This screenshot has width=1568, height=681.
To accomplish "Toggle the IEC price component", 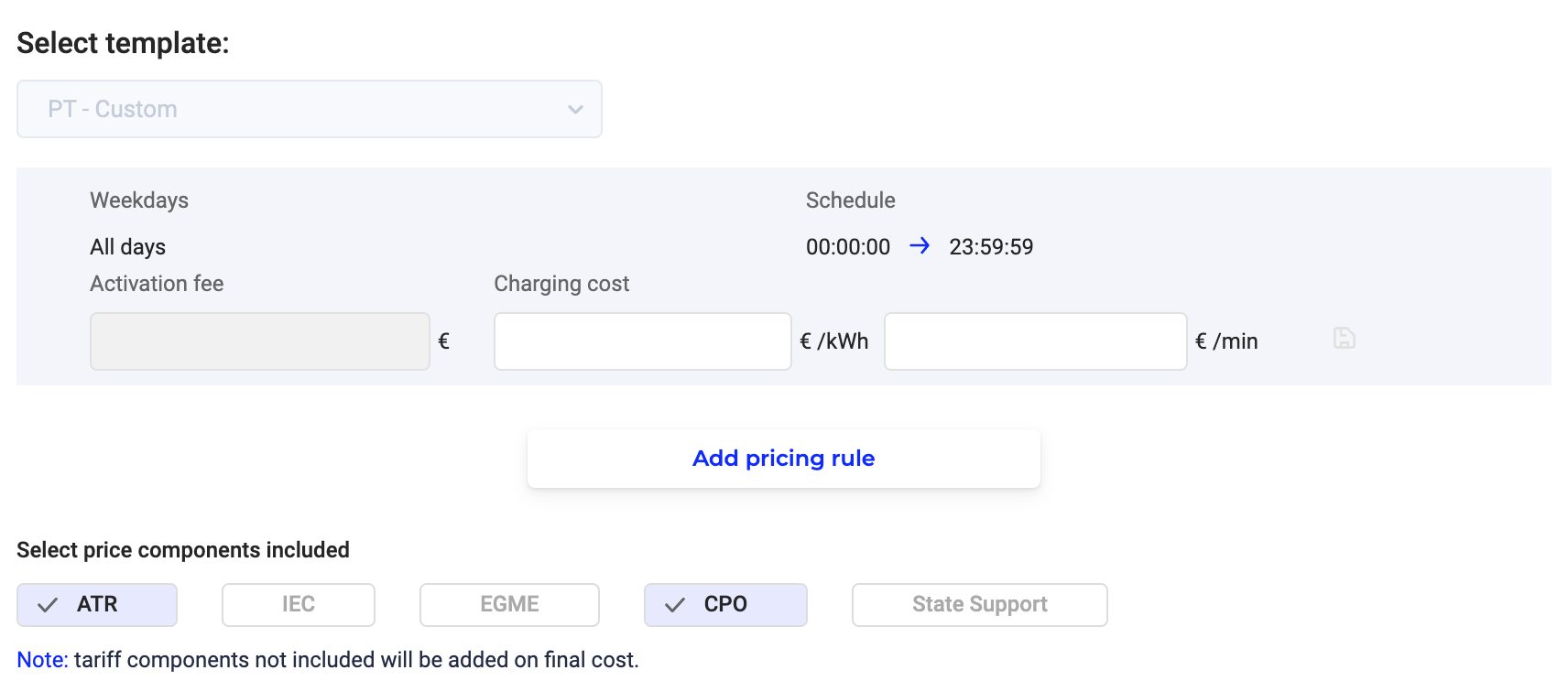I will pos(298,605).
